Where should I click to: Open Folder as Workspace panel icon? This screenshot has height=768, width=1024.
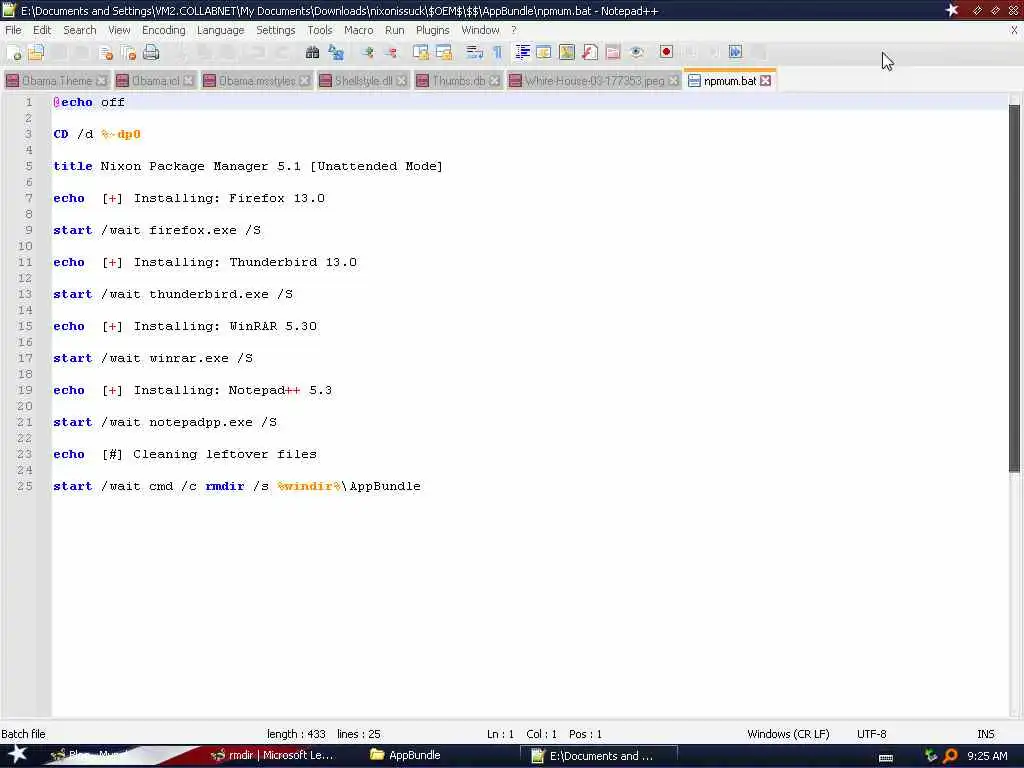pos(613,53)
